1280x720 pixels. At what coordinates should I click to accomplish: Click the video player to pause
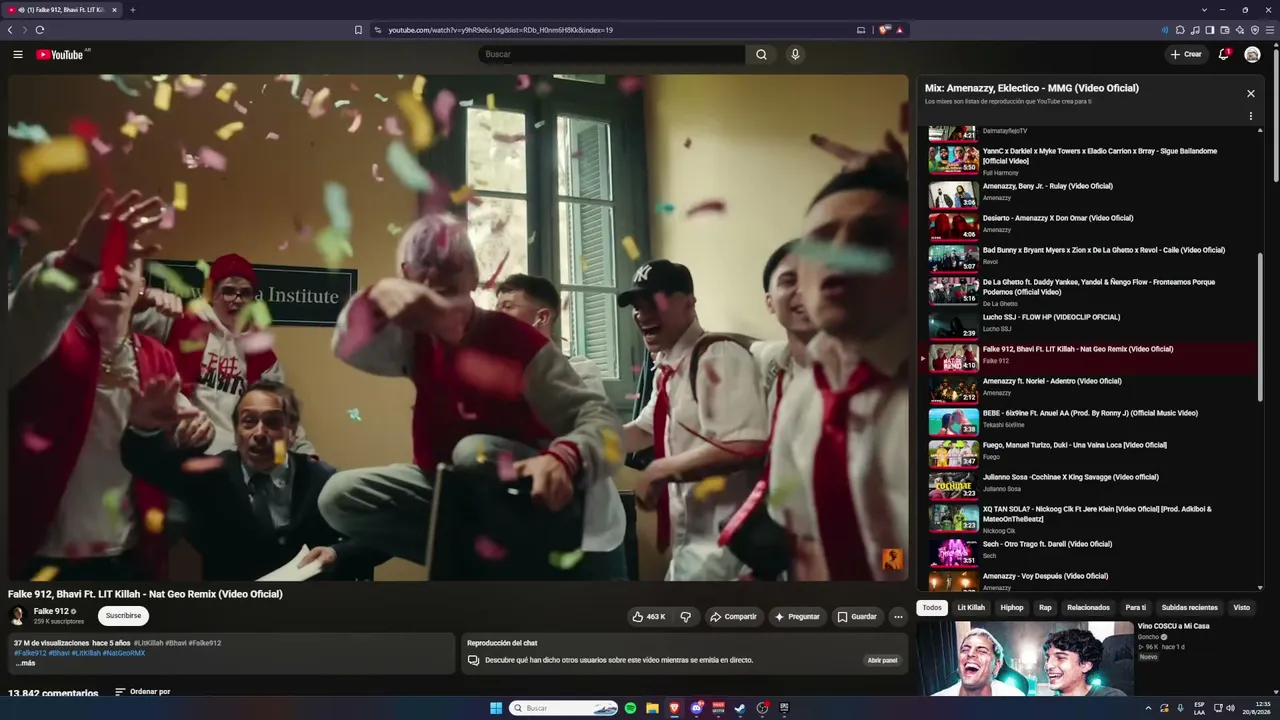[458, 327]
